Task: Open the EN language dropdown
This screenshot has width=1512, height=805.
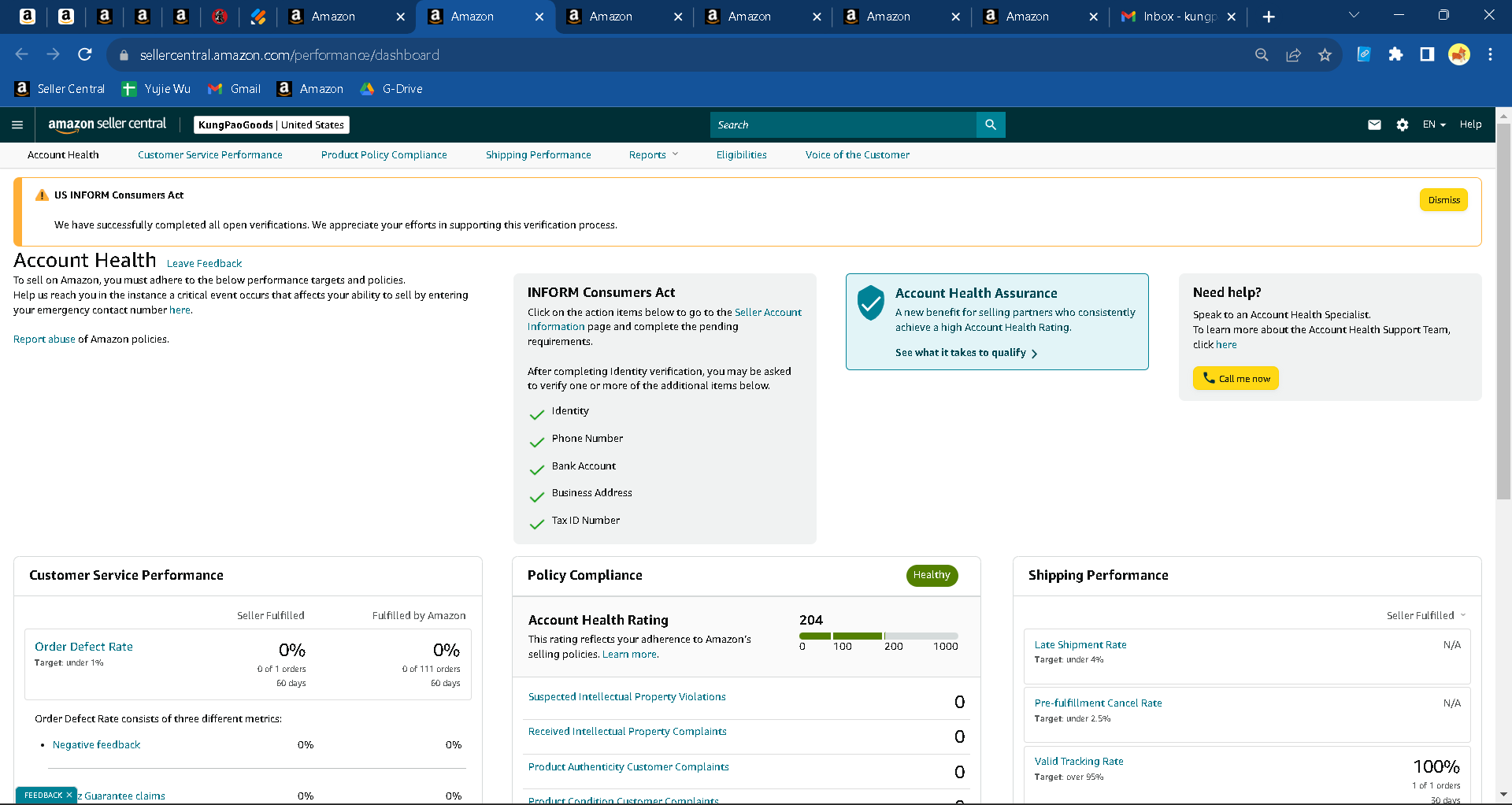Action: (1434, 124)
